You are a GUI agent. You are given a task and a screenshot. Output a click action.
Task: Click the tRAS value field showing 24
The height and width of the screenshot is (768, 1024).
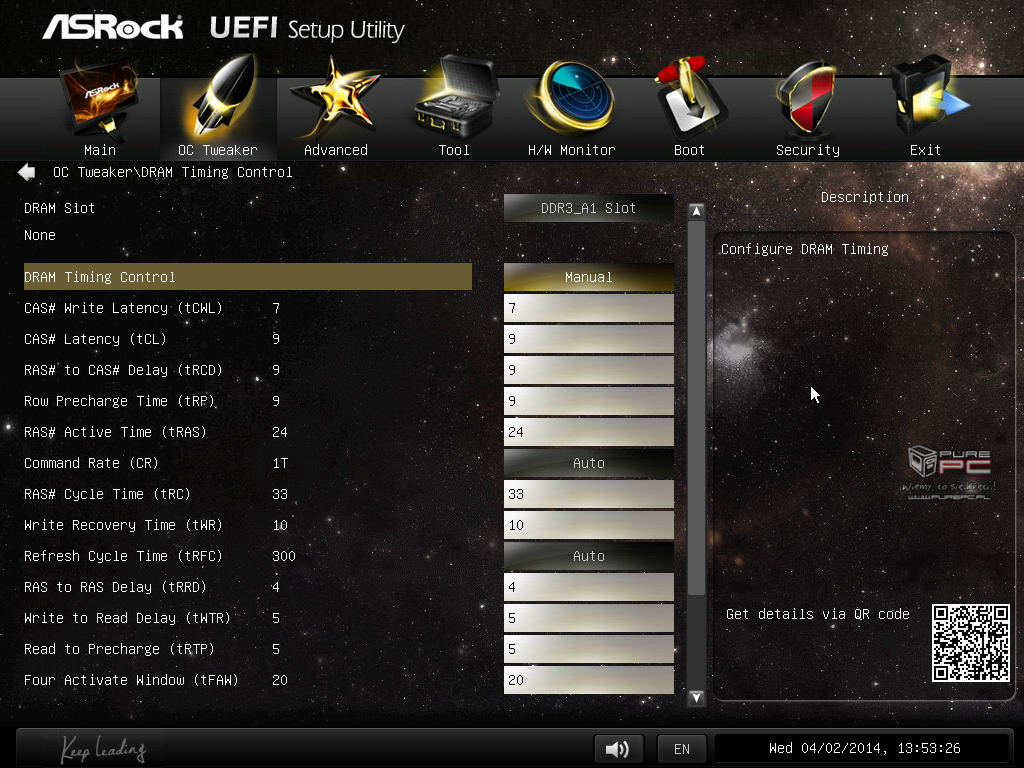(x=588, y=432)
